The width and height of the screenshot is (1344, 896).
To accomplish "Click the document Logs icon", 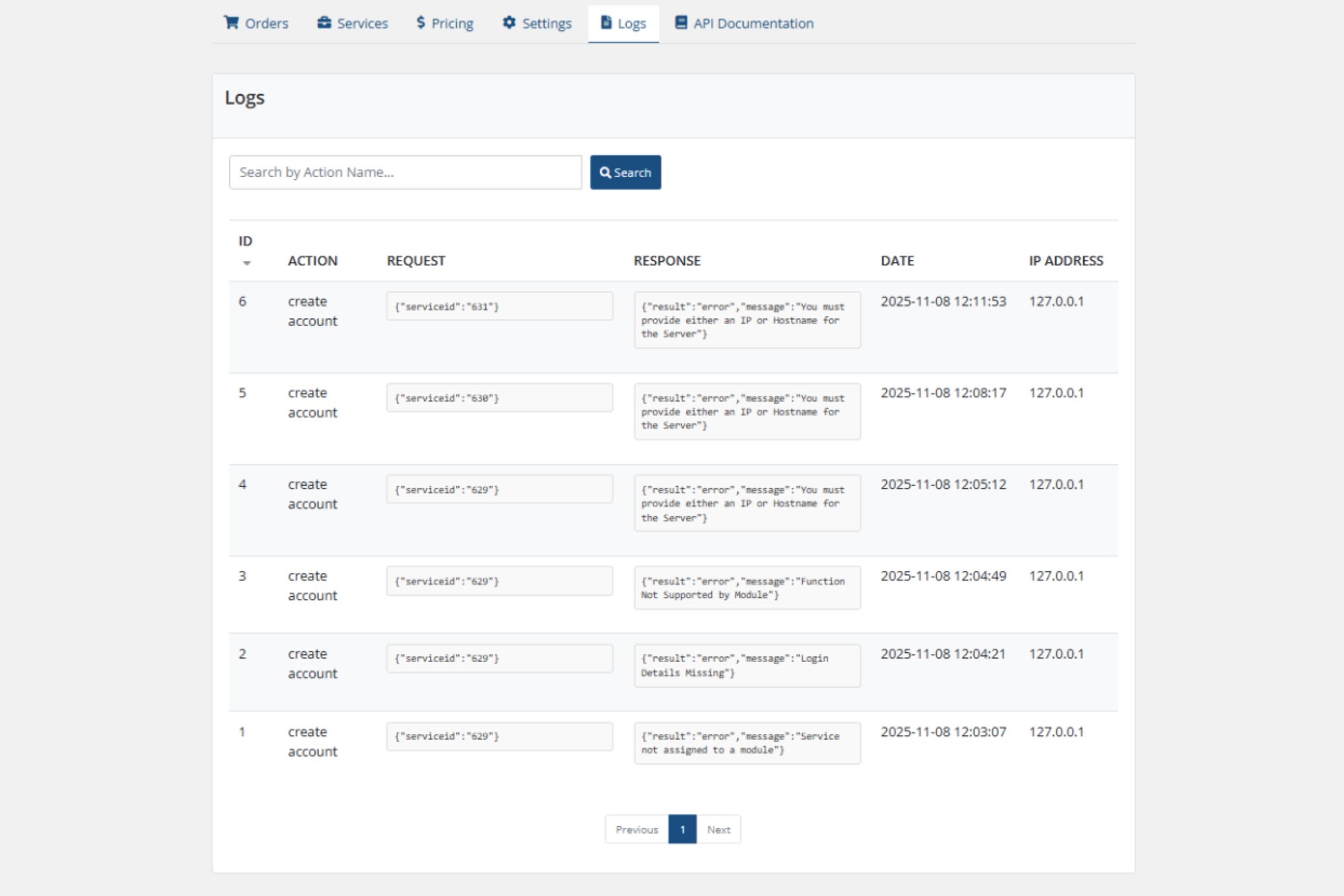I will click(606, 22).
